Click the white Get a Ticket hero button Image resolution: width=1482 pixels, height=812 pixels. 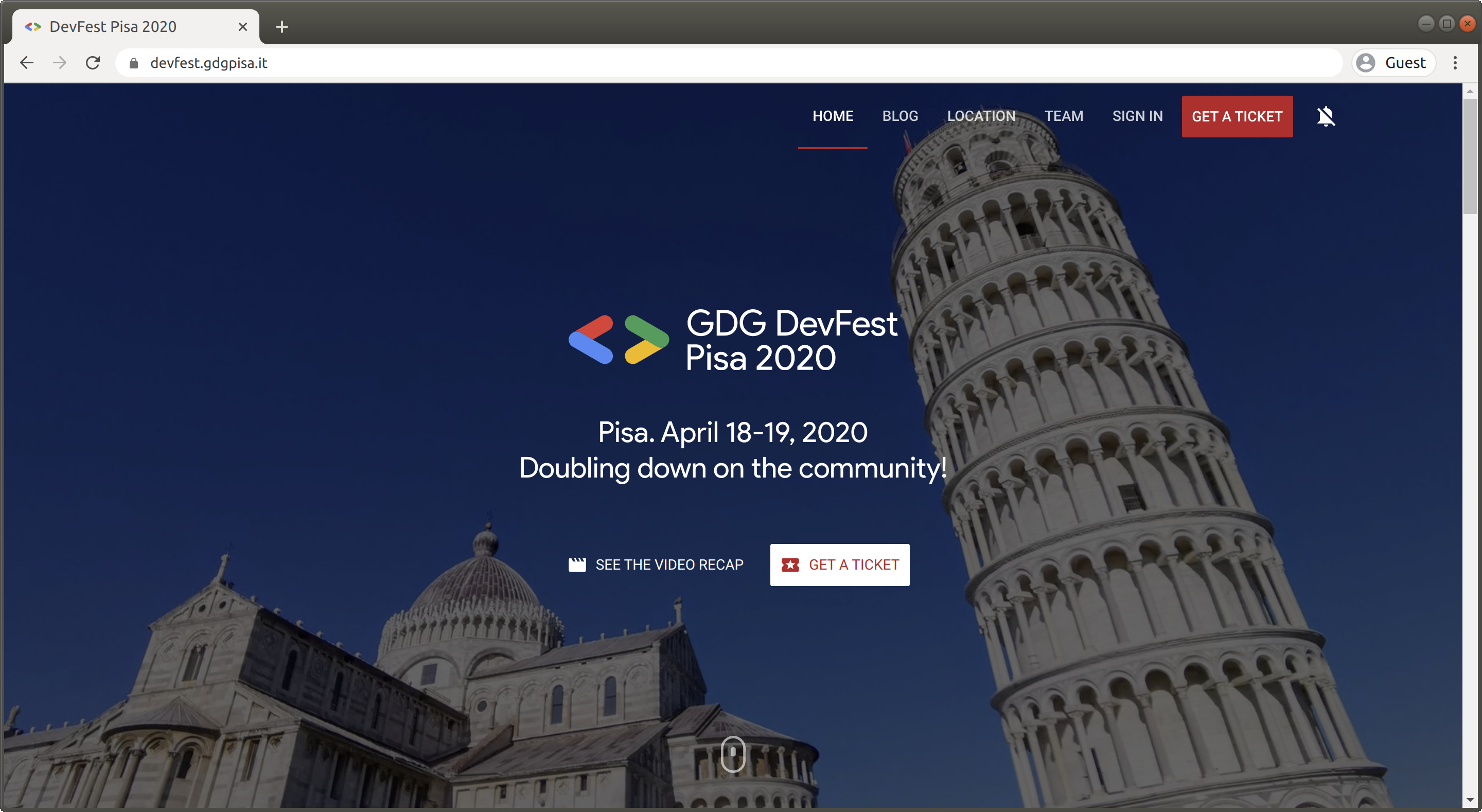pos(839,564)
